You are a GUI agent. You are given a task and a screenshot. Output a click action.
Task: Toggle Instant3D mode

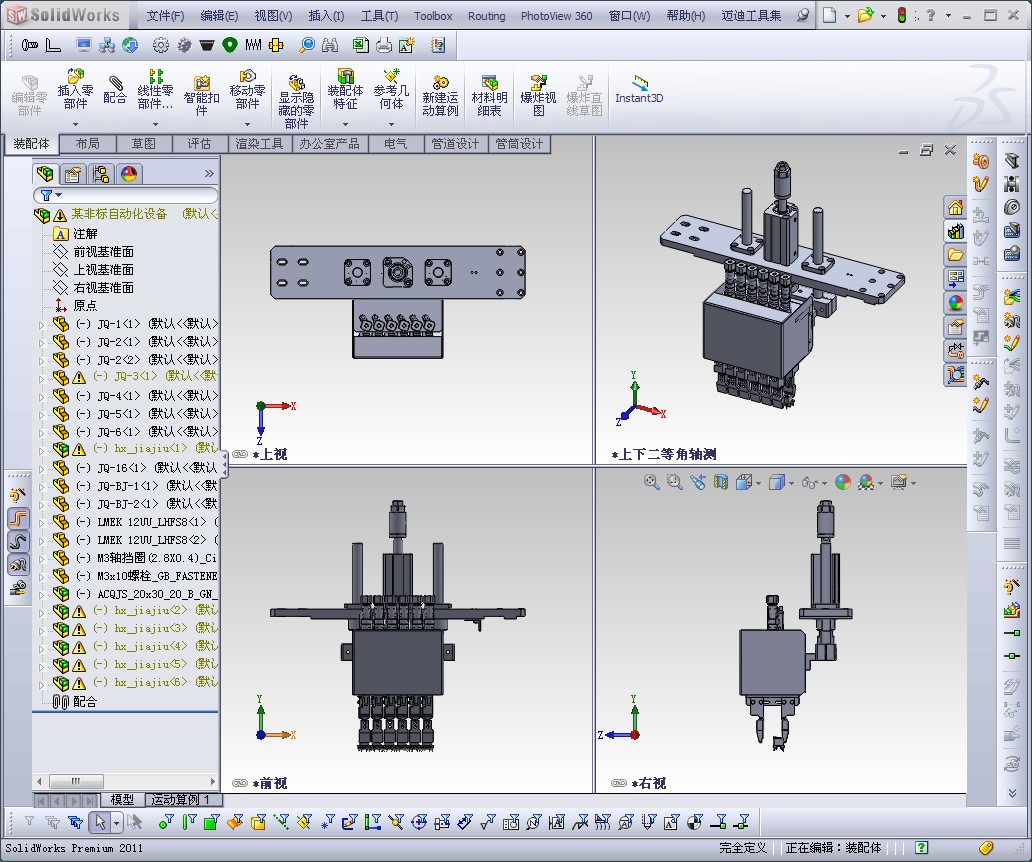point(639,89)
